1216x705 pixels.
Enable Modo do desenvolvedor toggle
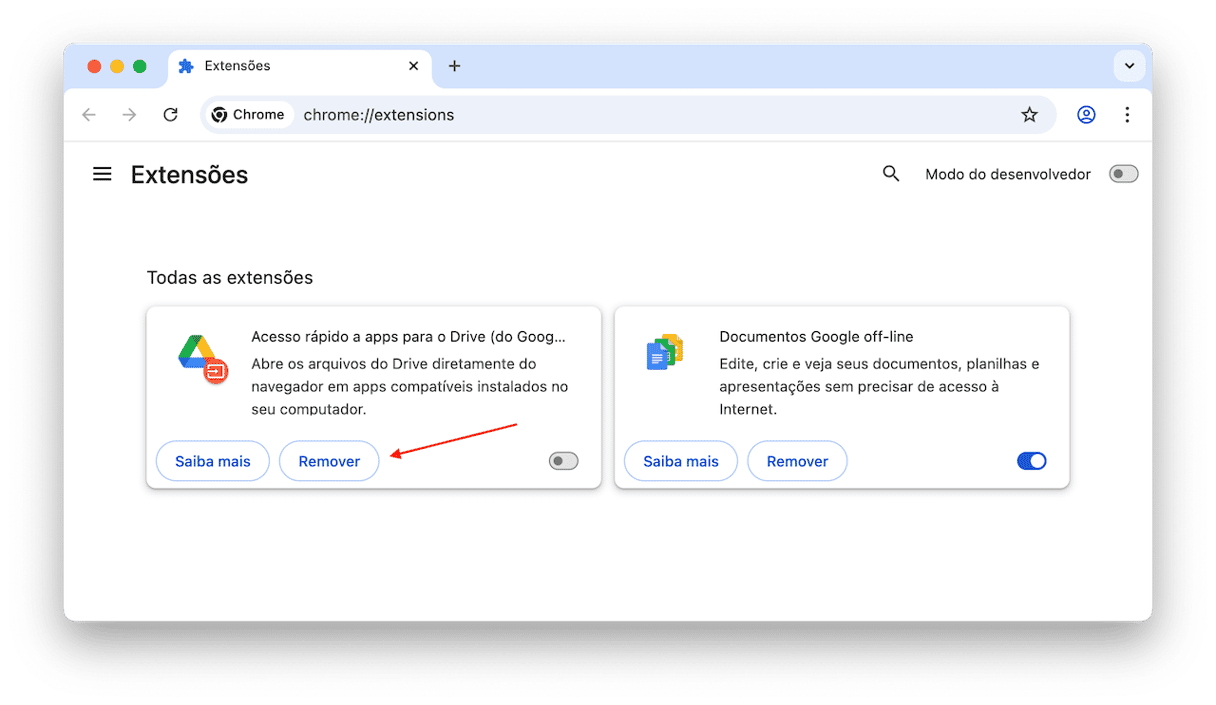pyautogui.click(x=1123, y=174)
